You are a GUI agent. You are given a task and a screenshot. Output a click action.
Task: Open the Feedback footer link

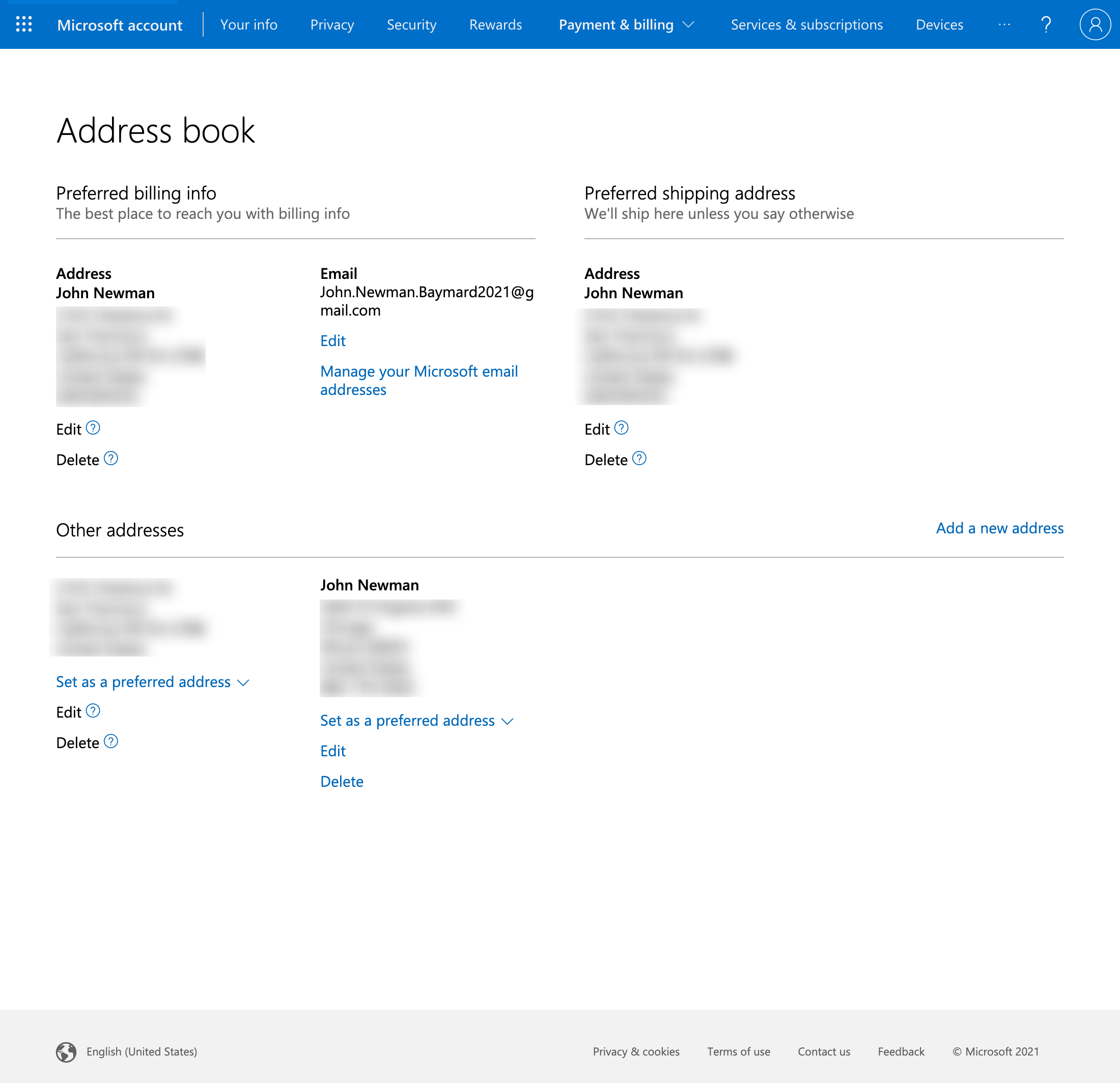click(x=901, y=1051)
